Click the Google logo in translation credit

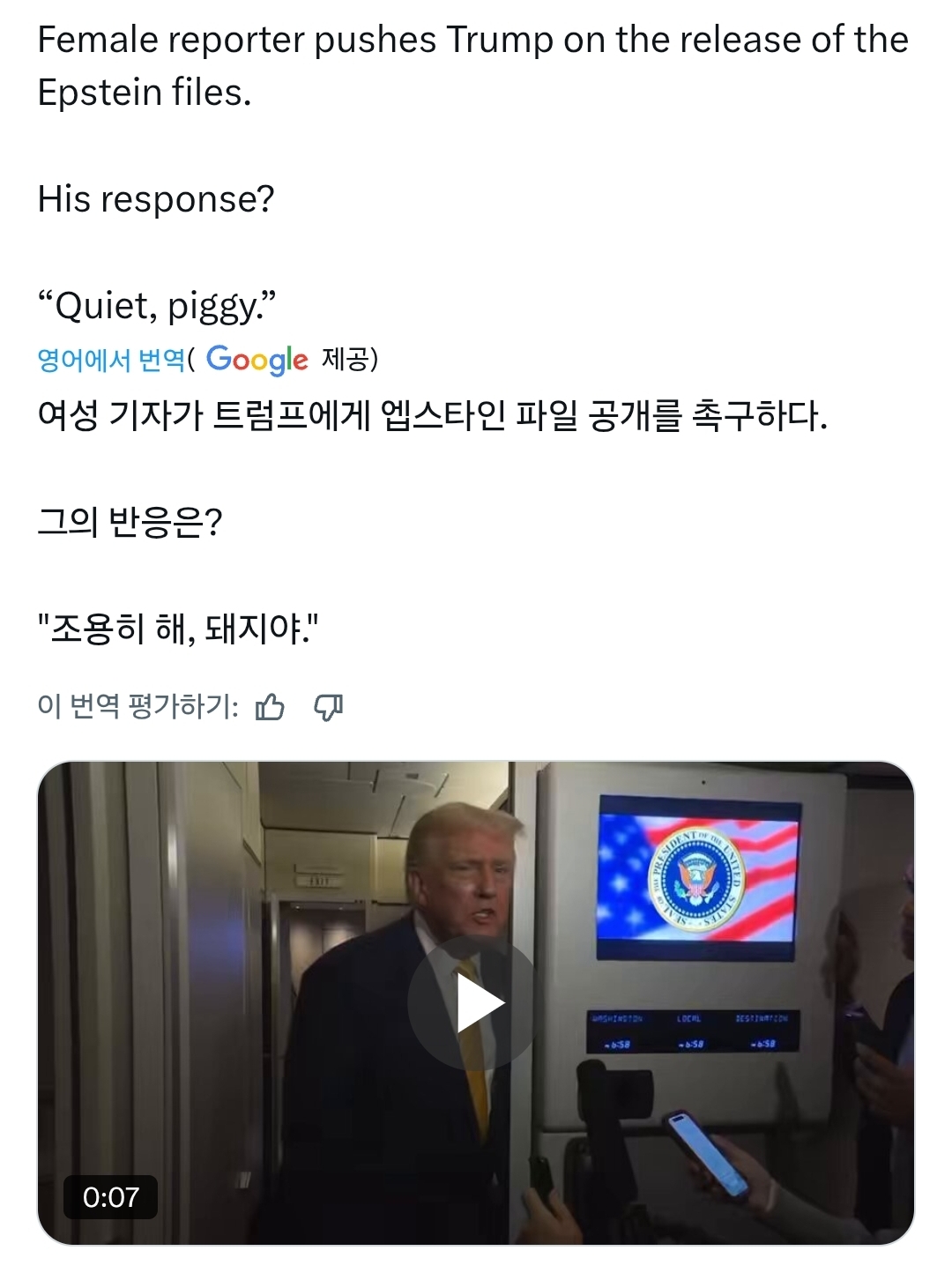[x=257, y=359]
